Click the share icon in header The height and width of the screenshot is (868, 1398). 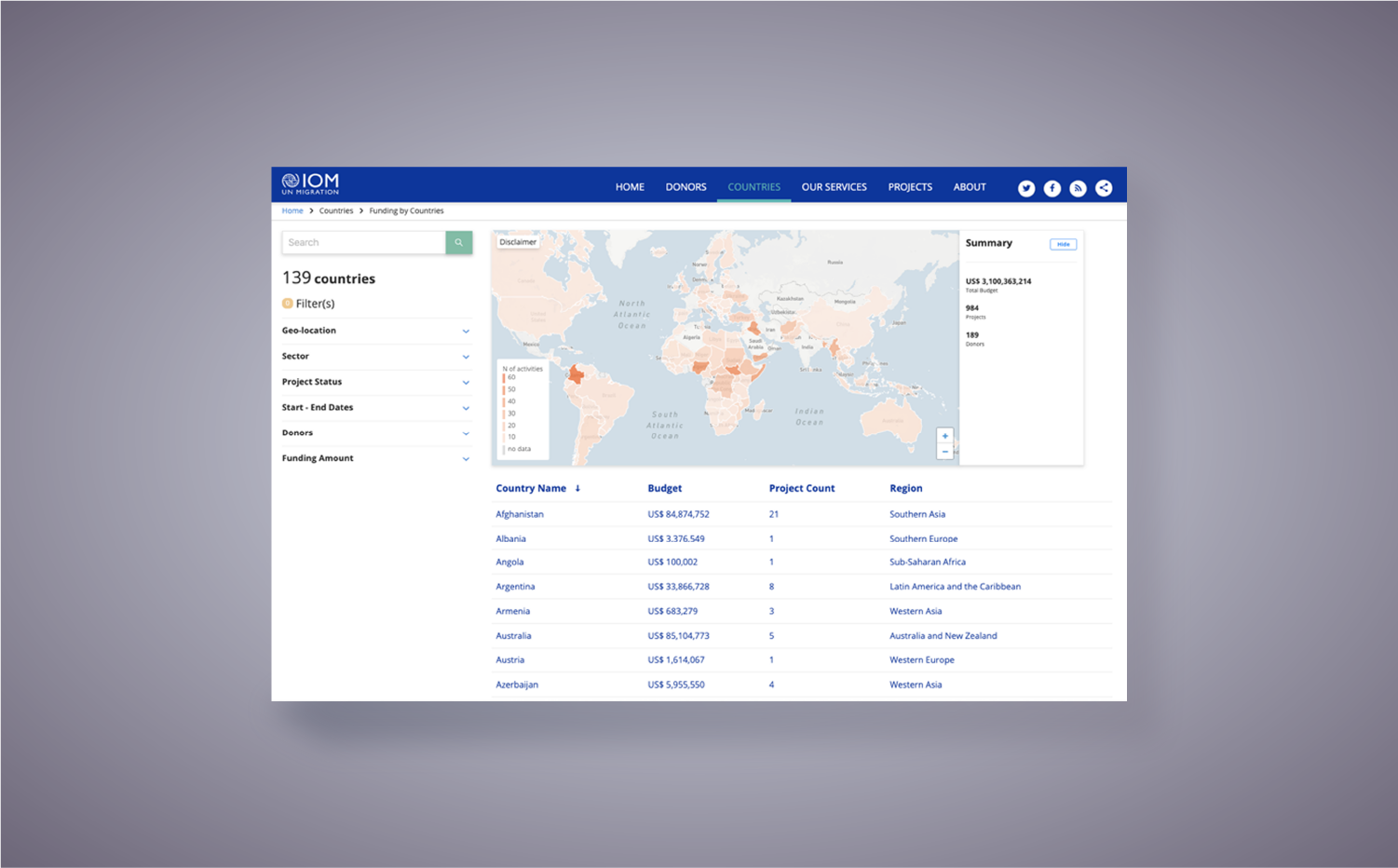[1104, 188]
